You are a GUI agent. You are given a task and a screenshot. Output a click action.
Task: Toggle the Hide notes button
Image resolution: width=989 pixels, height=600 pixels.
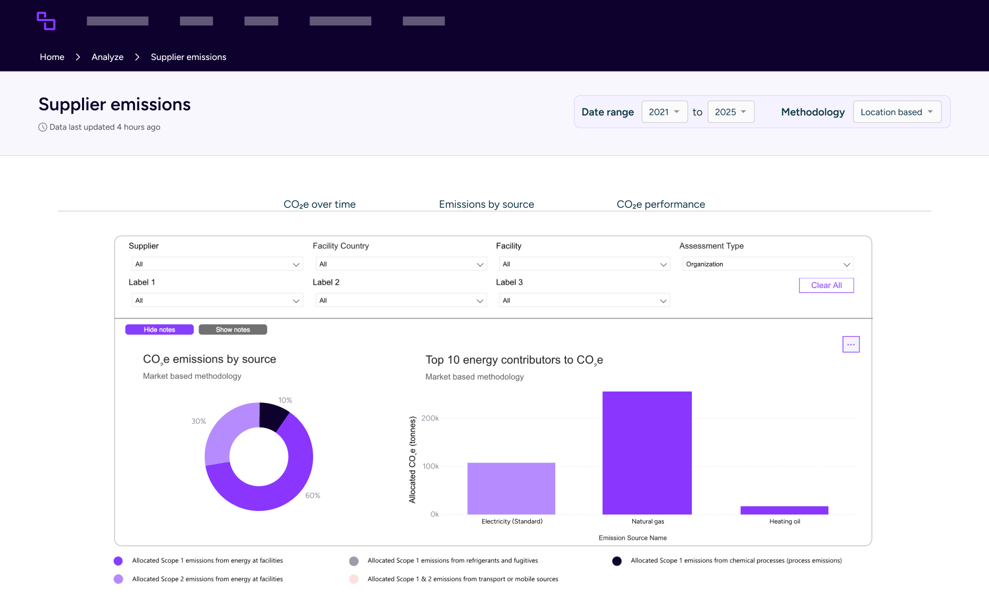159,329
